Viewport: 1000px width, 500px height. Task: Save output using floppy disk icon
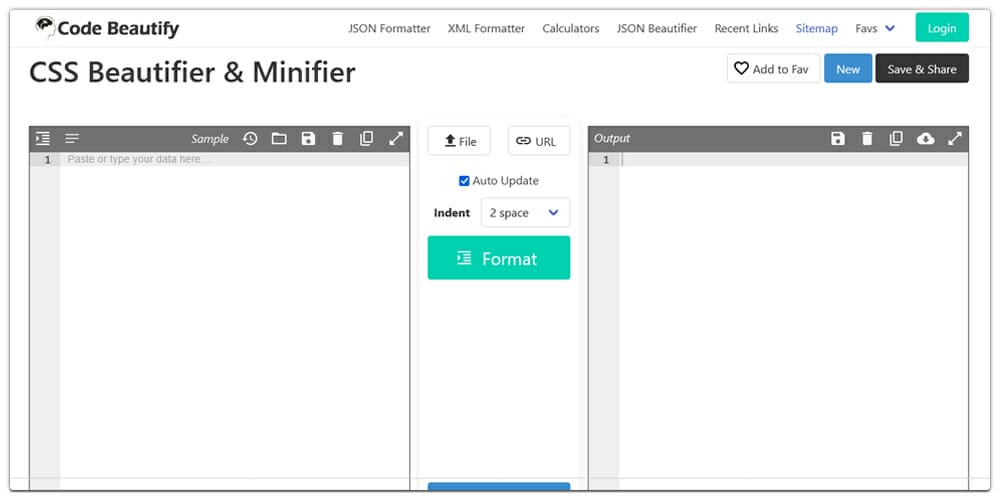point(838,138)
